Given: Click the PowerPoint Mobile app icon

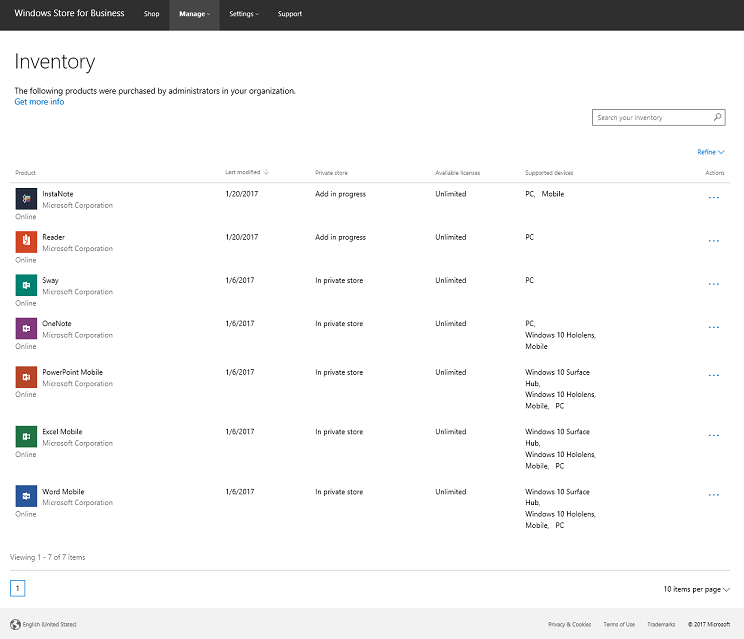Looking at the screenshot, I should click(x=26, y=377).
